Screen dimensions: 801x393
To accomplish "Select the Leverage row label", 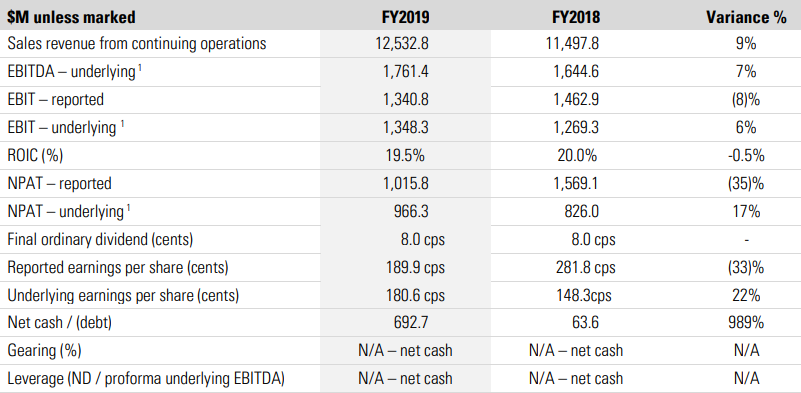I will click(x=146, y=379).
